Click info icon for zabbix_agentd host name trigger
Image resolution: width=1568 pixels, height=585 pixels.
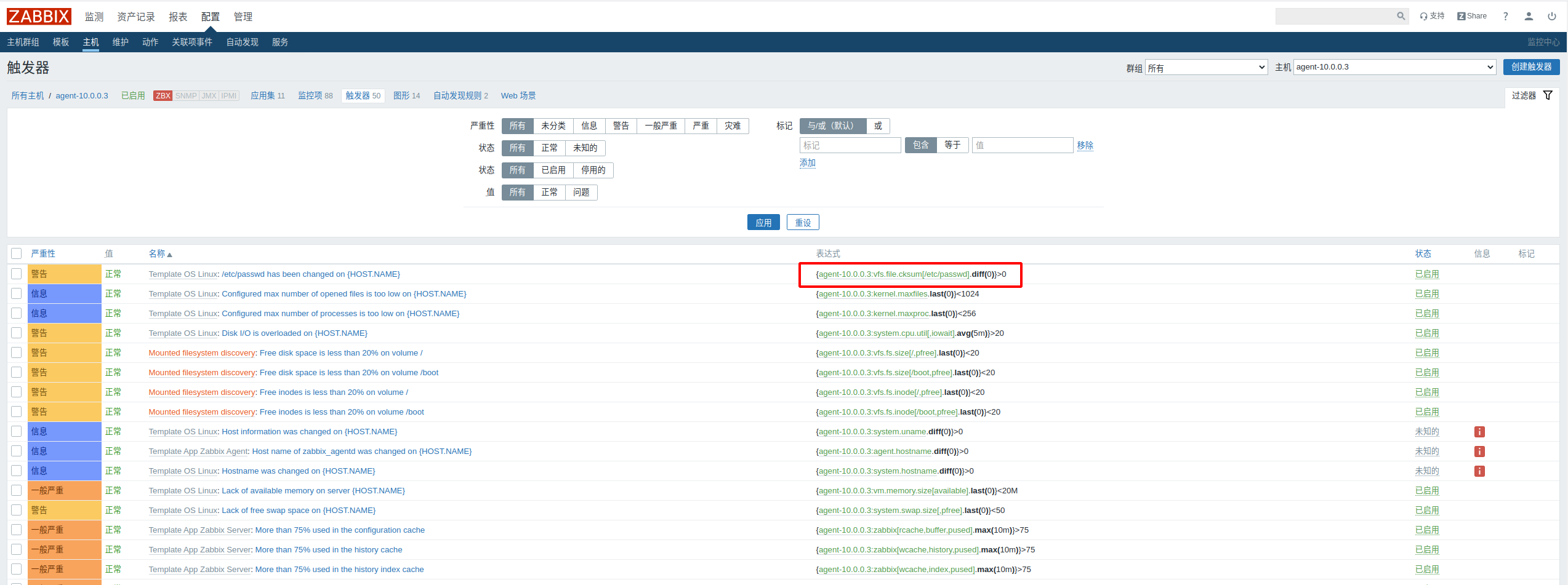(1479, 452)
